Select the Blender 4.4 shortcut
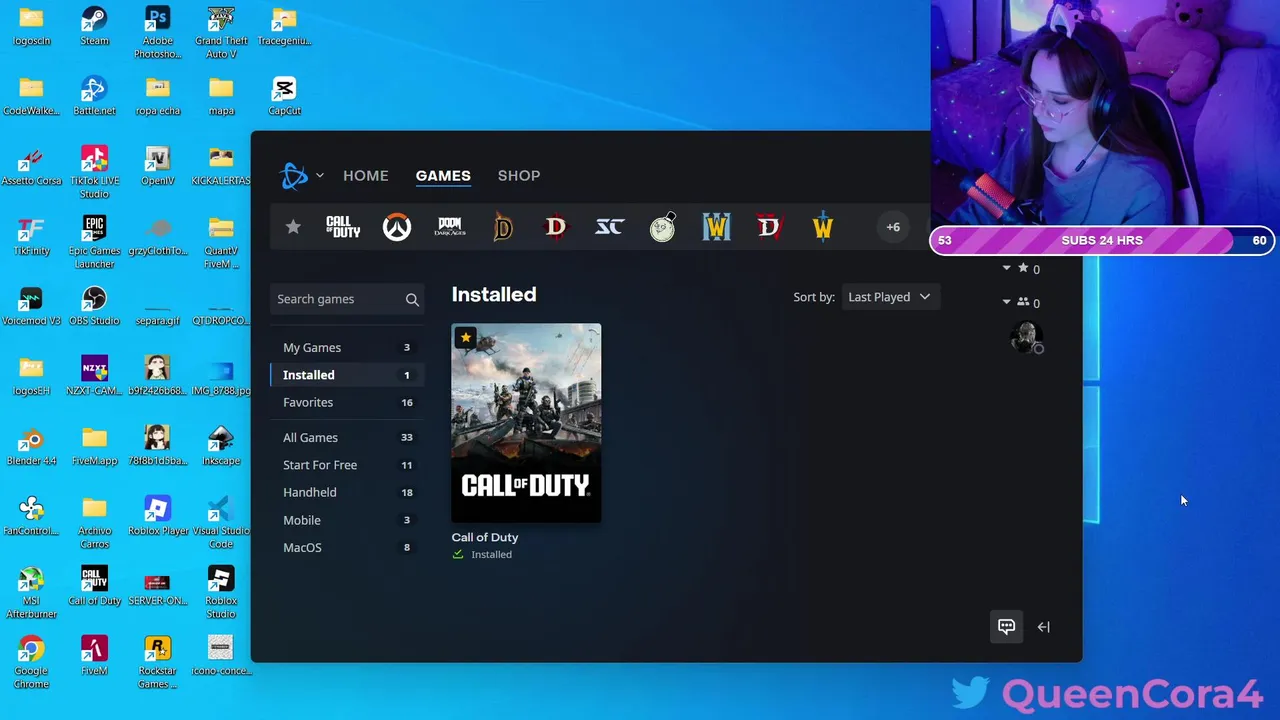This screenshot has height=720, width=1280. point(31,446)
